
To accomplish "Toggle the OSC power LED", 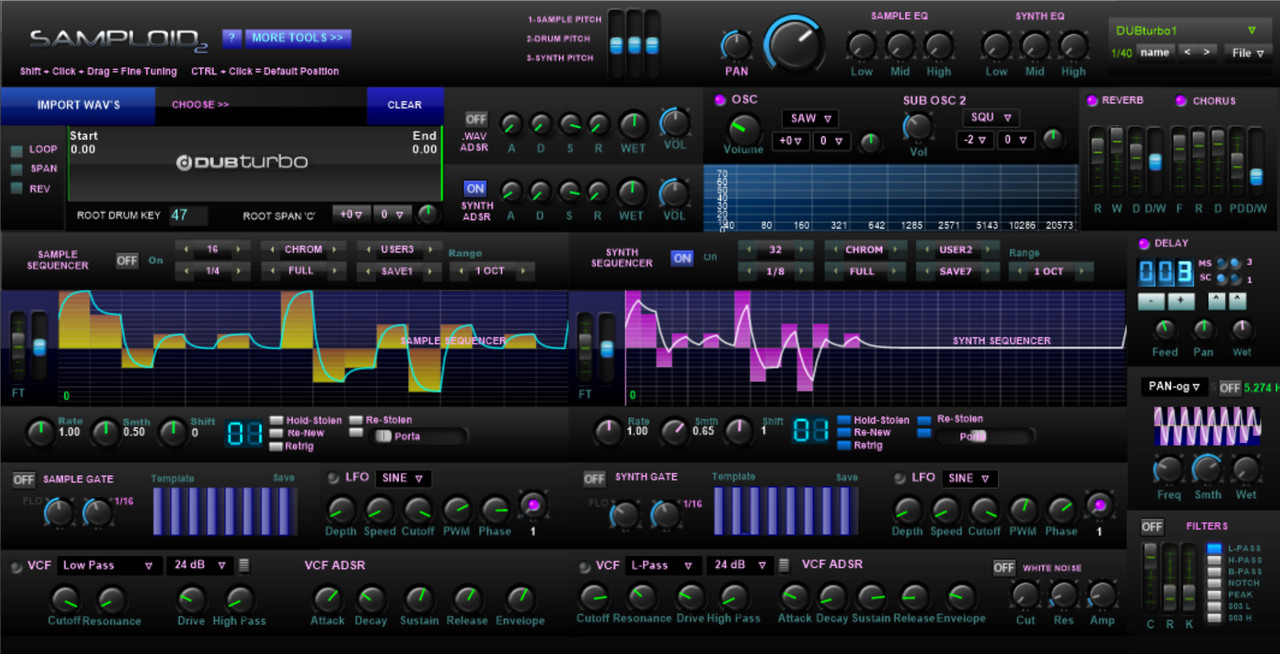I will 720,100.
